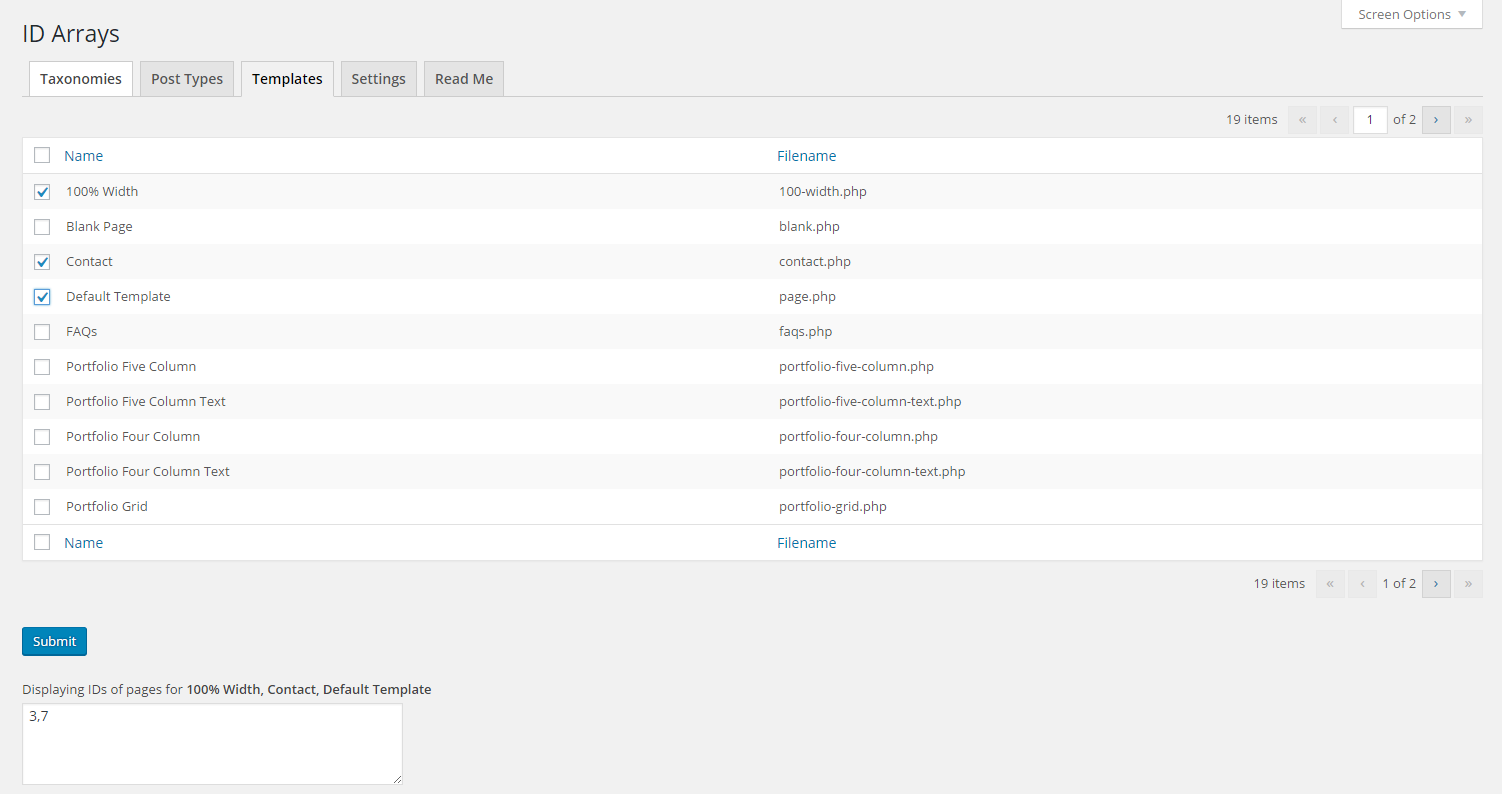Go to next page in top pagination
Screen dimensions: 1502x794
[1436, 120]
